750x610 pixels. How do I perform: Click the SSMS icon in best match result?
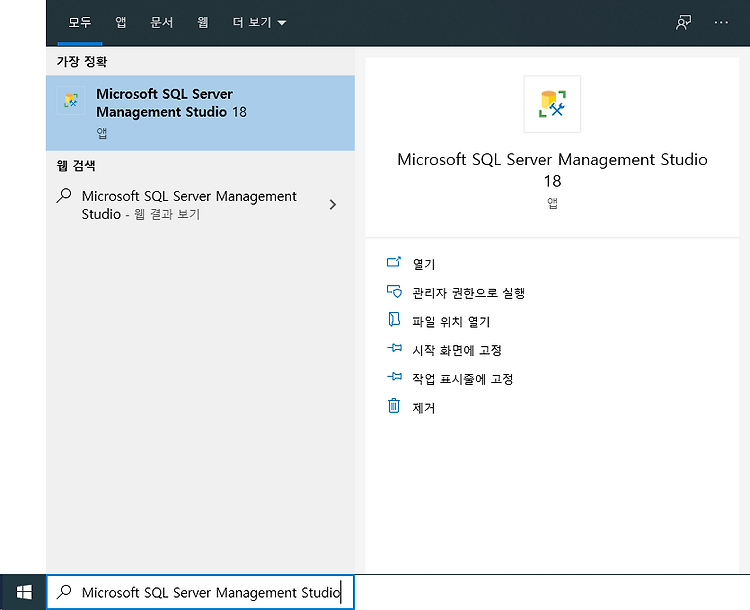pyautogui.click(x=71, y=100)
